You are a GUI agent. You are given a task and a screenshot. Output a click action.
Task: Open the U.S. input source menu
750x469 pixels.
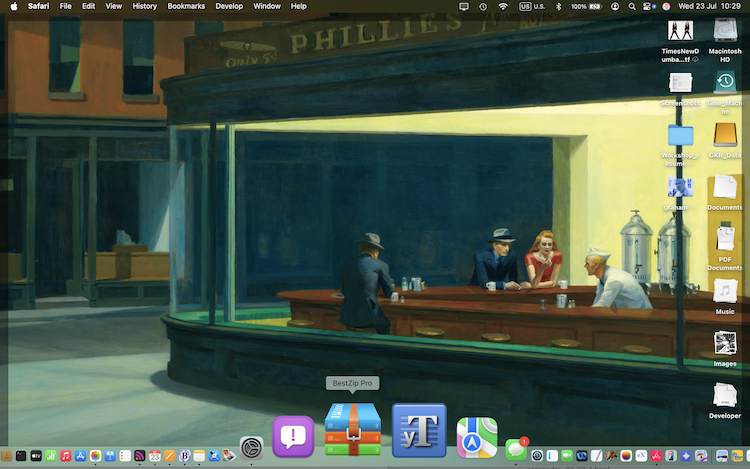tap(532, 6)
